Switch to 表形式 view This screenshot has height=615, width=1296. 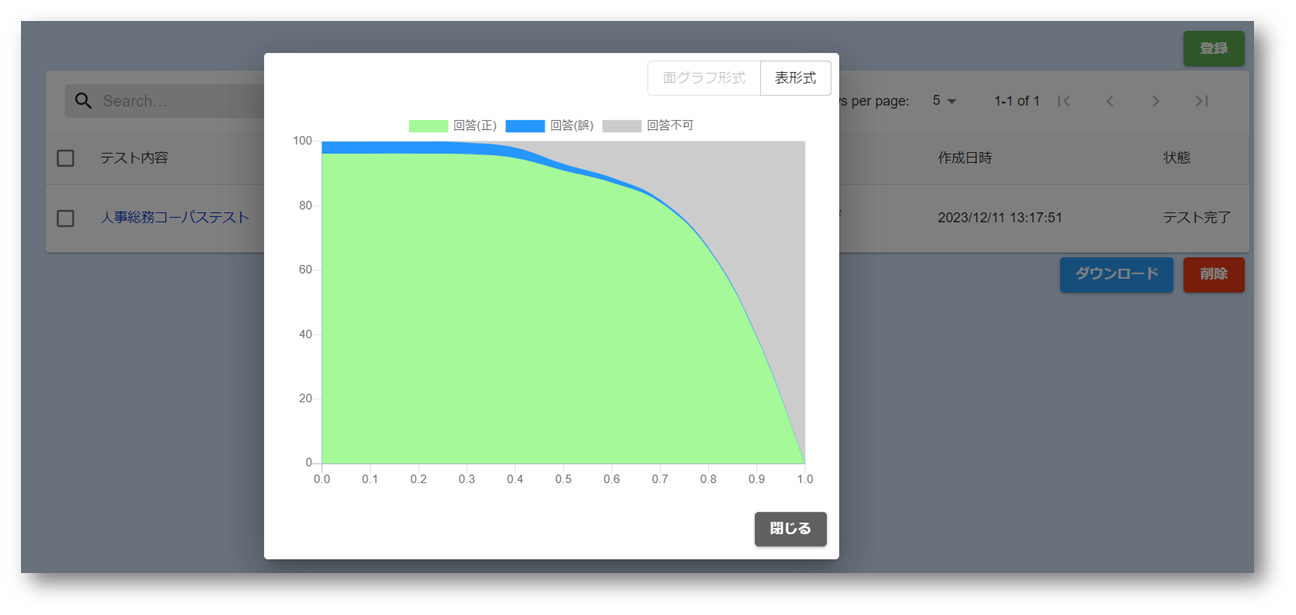tap(796, 78)
